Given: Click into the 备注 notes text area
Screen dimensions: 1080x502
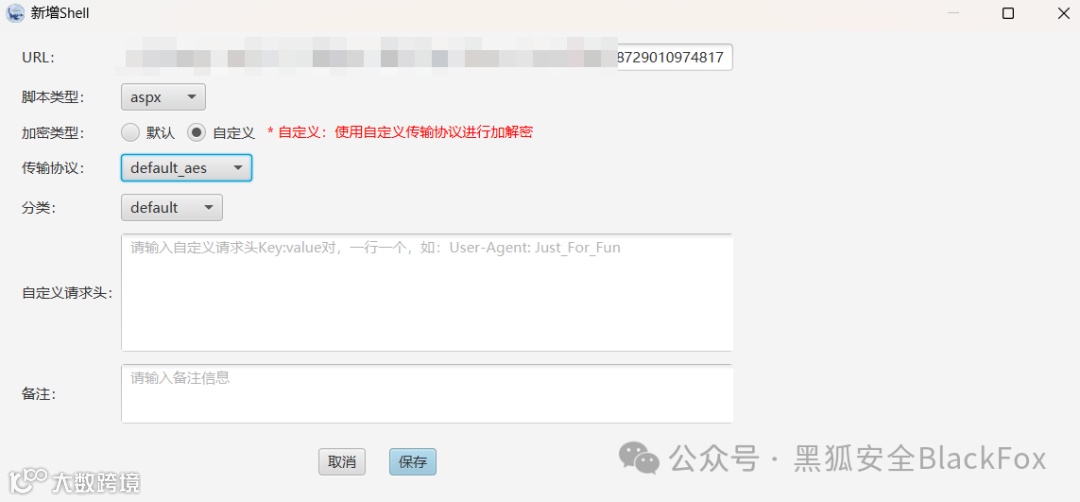Looking at the screenshot, I should [427, 393].
